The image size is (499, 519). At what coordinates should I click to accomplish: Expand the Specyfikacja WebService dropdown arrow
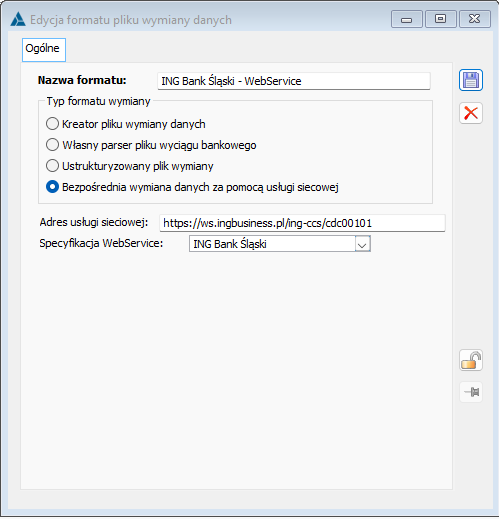point(362,244)
